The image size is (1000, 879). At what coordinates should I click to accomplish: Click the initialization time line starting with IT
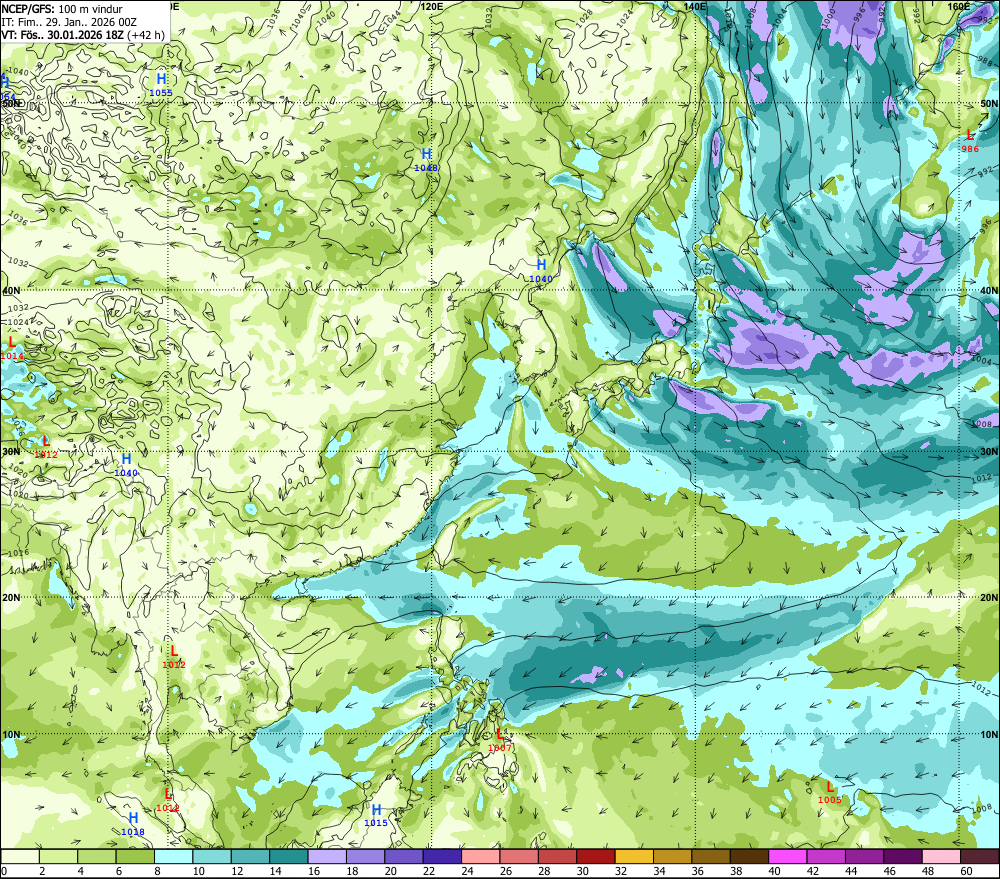coord(69,22)
